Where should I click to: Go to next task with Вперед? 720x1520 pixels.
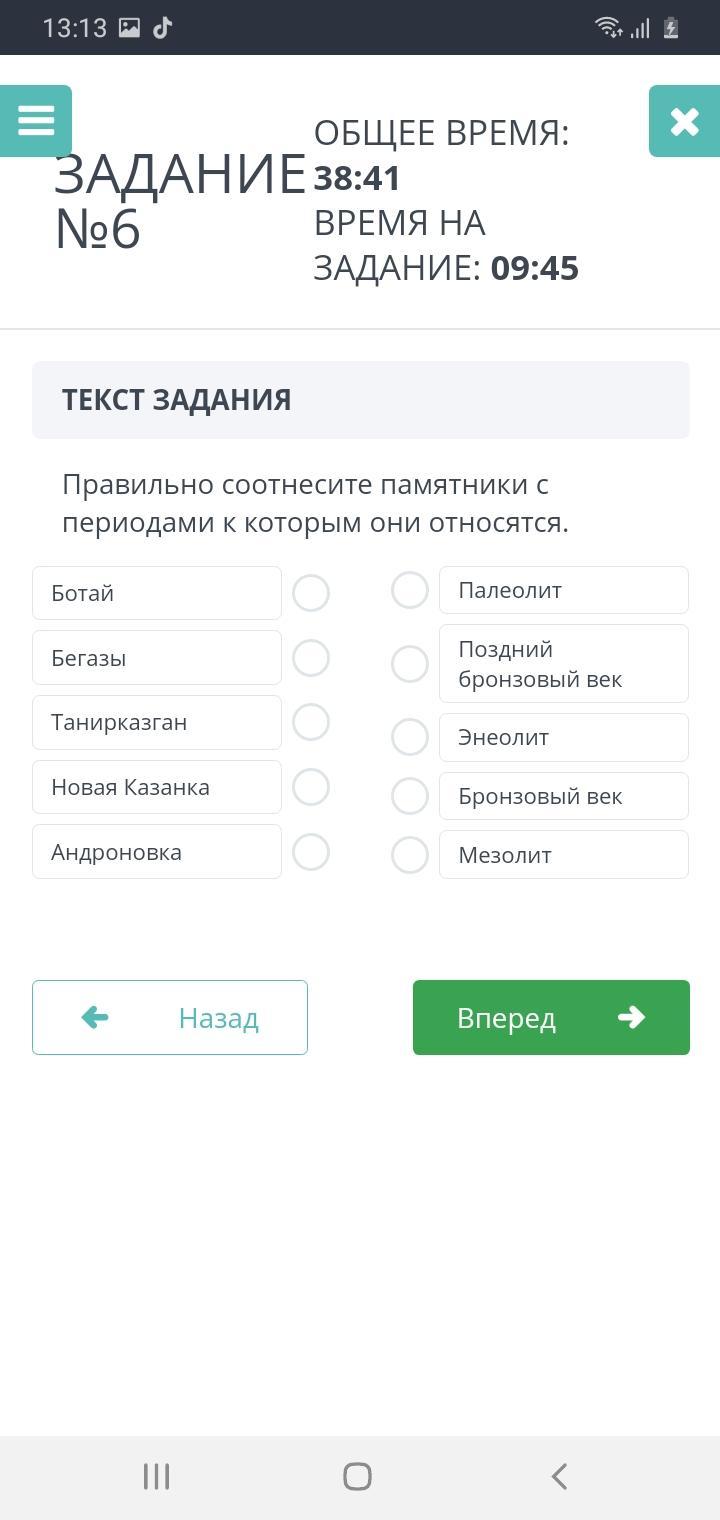(x=551, y=1017)
